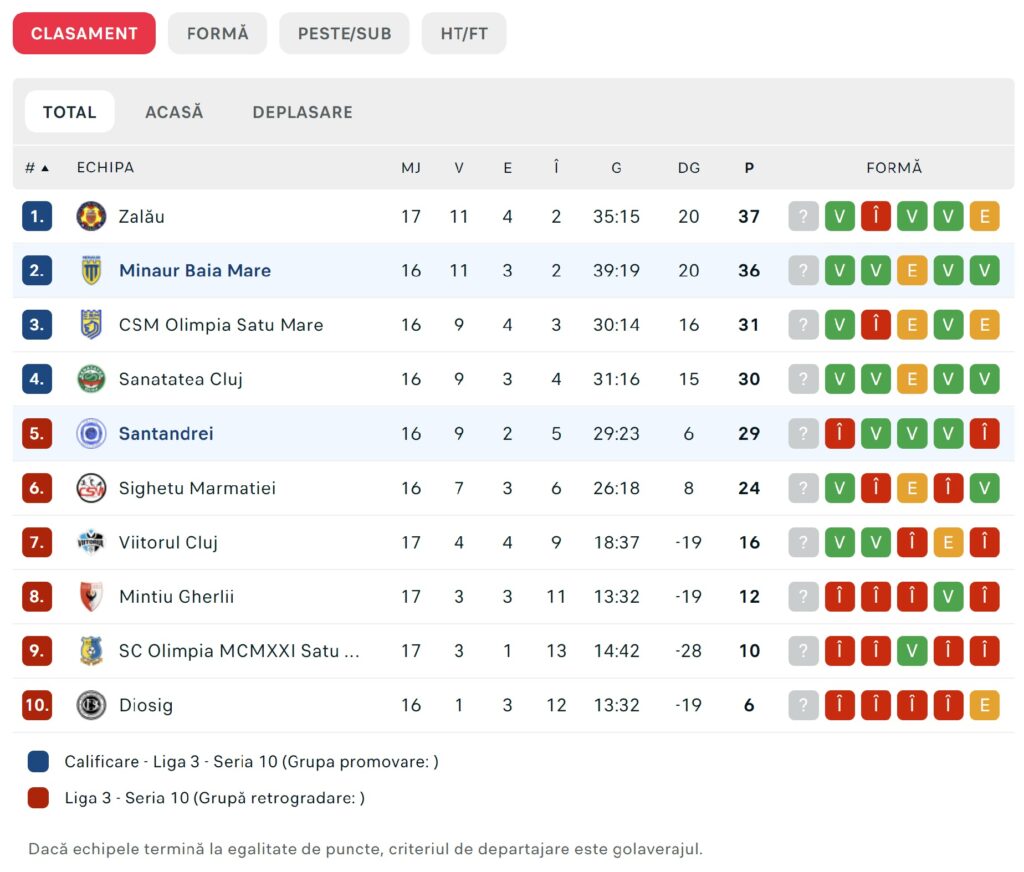Click the Sighetu Marmatiei team crest
The image size is (1024, 872).
(x=91, y=488)
